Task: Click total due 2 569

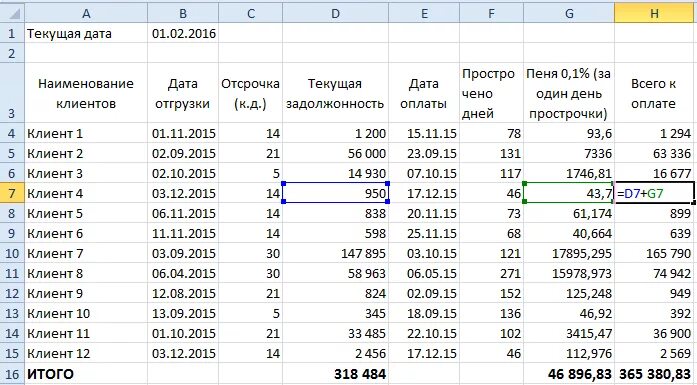Action: 654,353
